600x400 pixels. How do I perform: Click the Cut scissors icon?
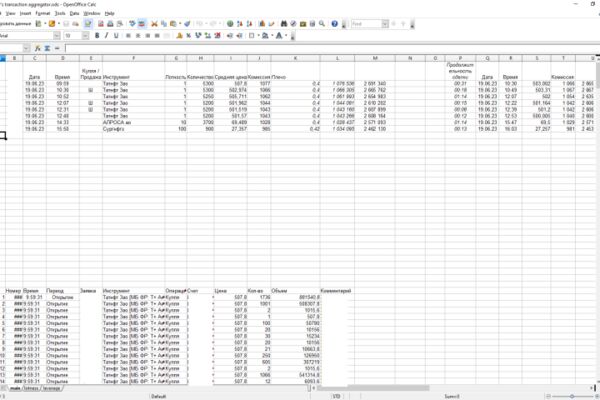[154, 24]
